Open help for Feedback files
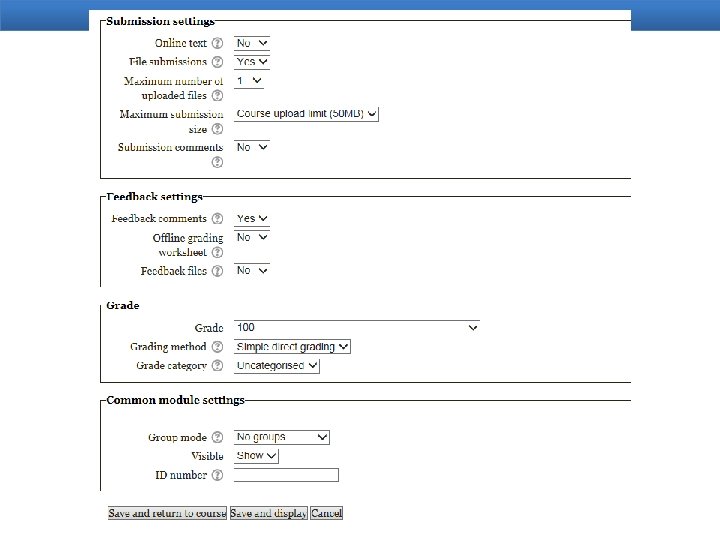The height and width of the screenshot is (540, 720). click(x=217, y=271)
